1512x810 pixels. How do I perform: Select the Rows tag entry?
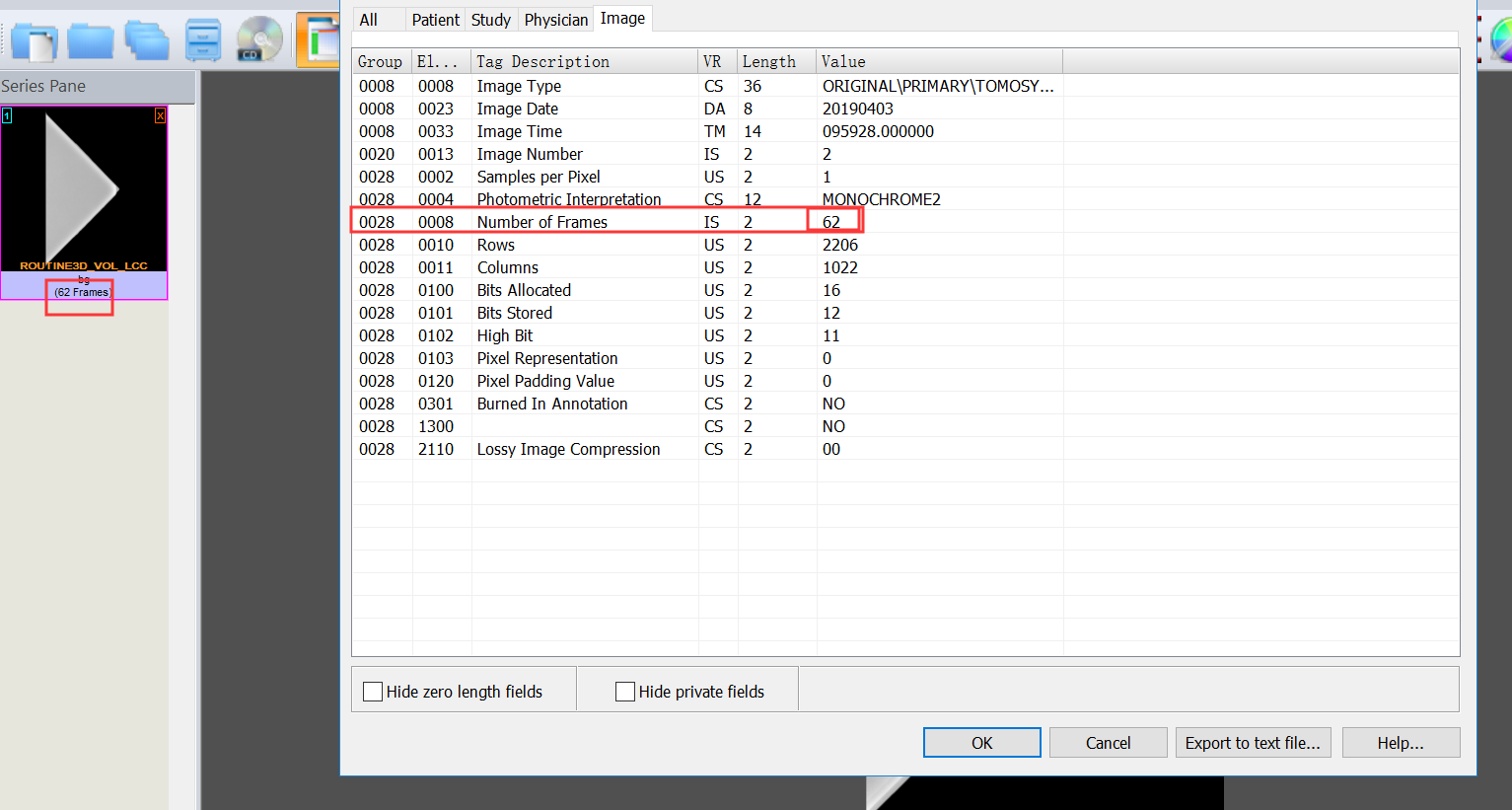pyautogui.click(x=905, y=245)
